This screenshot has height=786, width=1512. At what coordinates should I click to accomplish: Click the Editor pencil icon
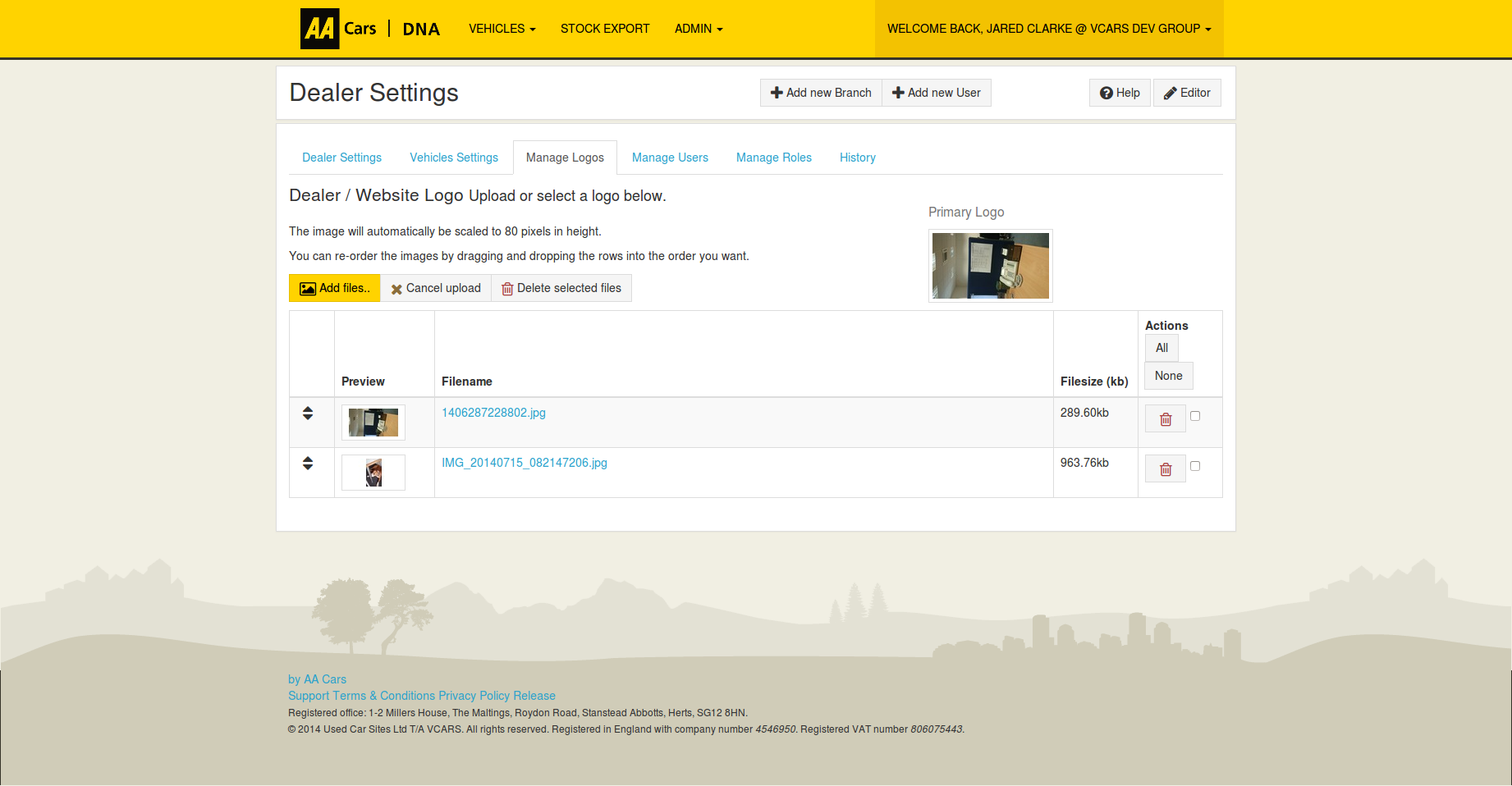pyautogui.click(x=1170, y=93)
